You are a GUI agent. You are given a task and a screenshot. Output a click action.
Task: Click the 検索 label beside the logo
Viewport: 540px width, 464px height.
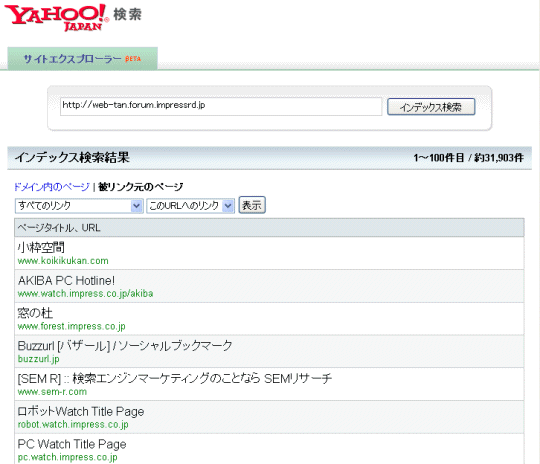coord(127,14)
